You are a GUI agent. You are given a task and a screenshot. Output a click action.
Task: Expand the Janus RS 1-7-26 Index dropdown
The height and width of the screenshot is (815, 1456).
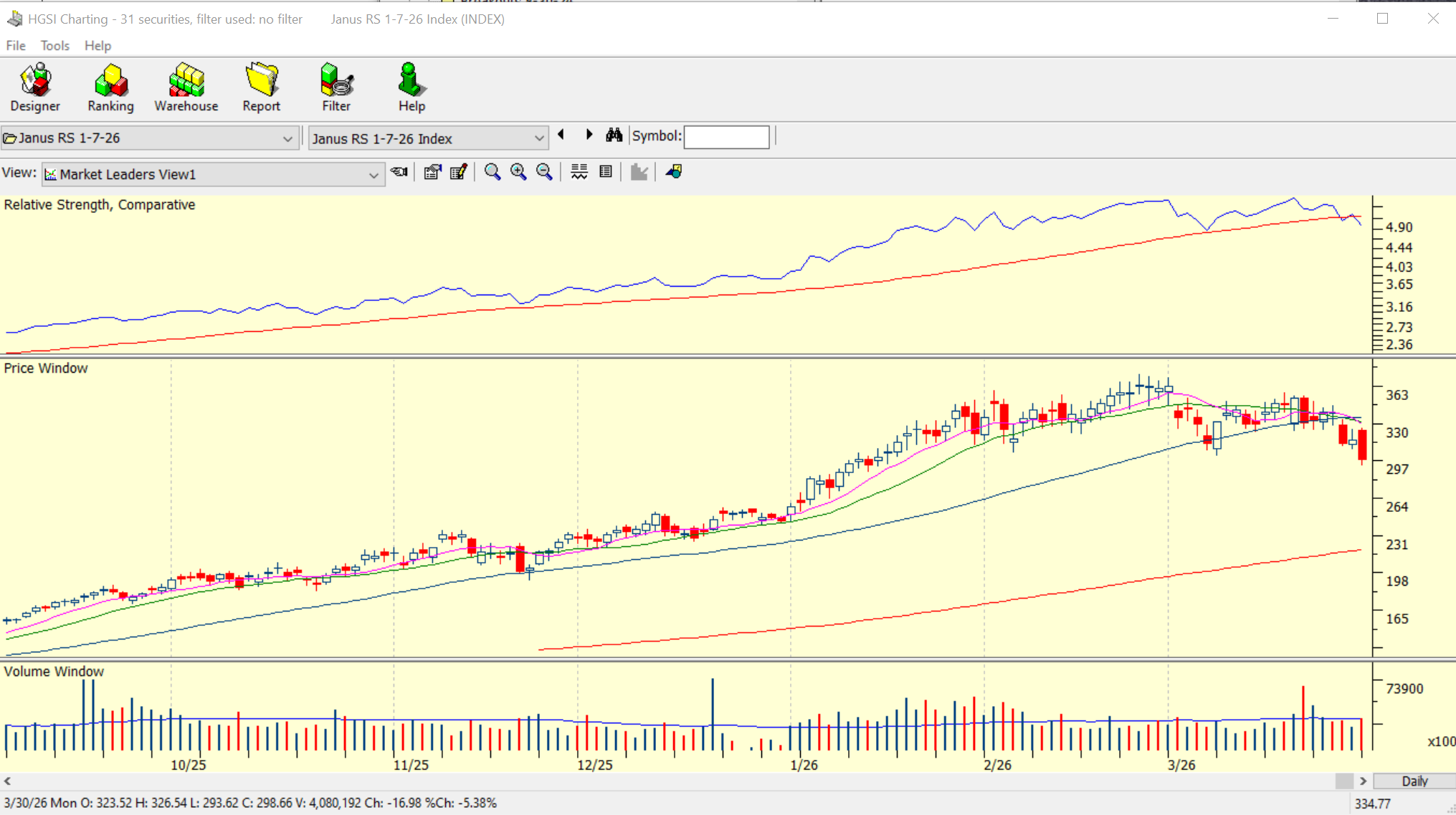pos(538,138)
